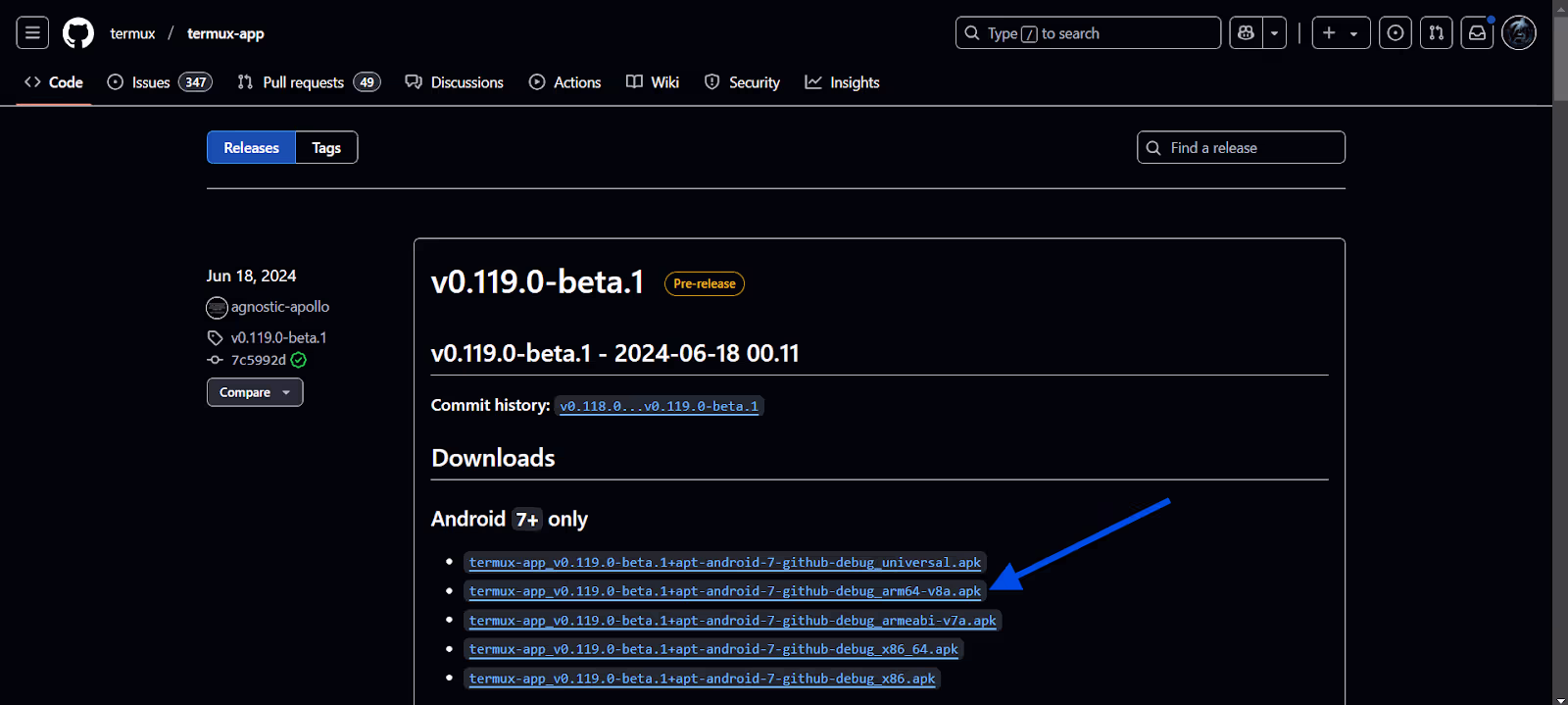Open the termux owner link
1568x705 pixels.
tap(132, 33)
